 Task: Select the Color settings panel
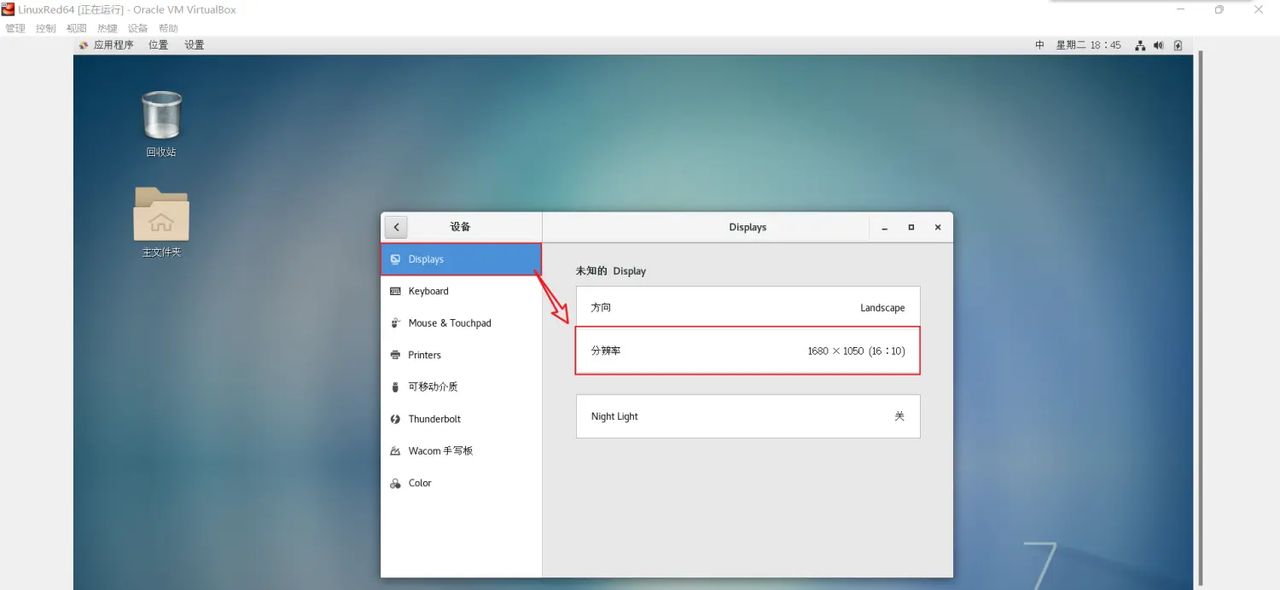[x=420, y=483]
